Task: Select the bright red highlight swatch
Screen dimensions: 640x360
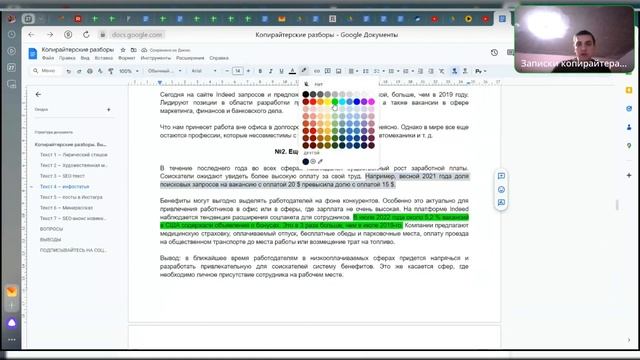Action: point(313,102)
